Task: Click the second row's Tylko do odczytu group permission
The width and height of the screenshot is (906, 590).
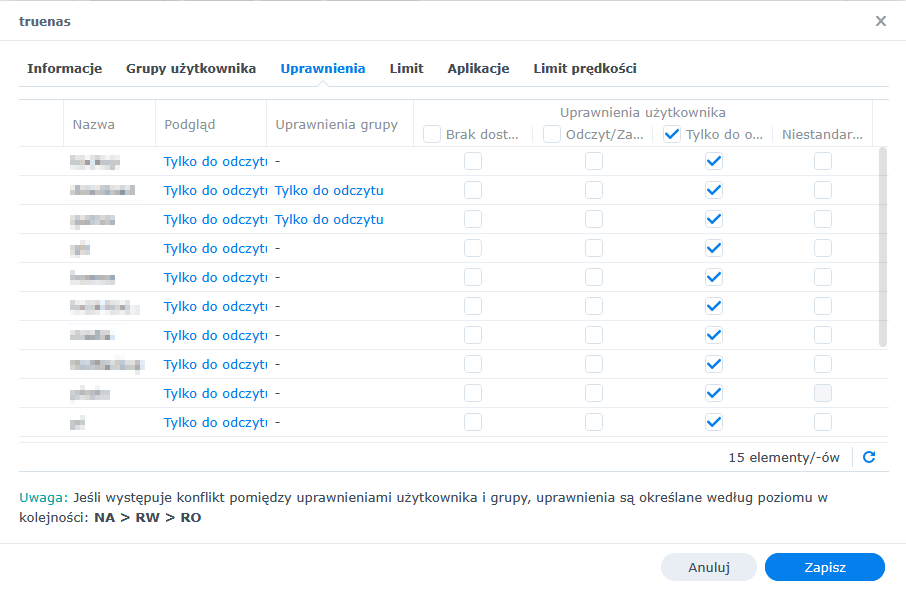Action: 329,190
